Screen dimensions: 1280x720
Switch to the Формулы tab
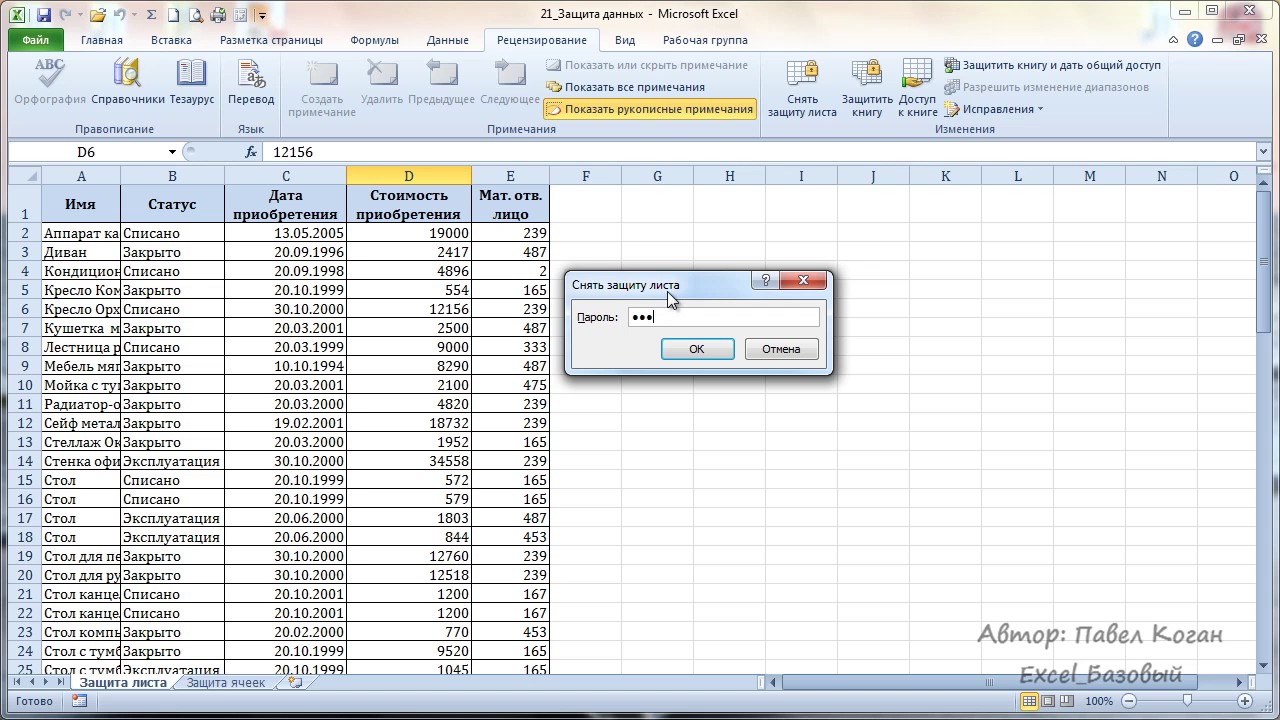(375, 40)
